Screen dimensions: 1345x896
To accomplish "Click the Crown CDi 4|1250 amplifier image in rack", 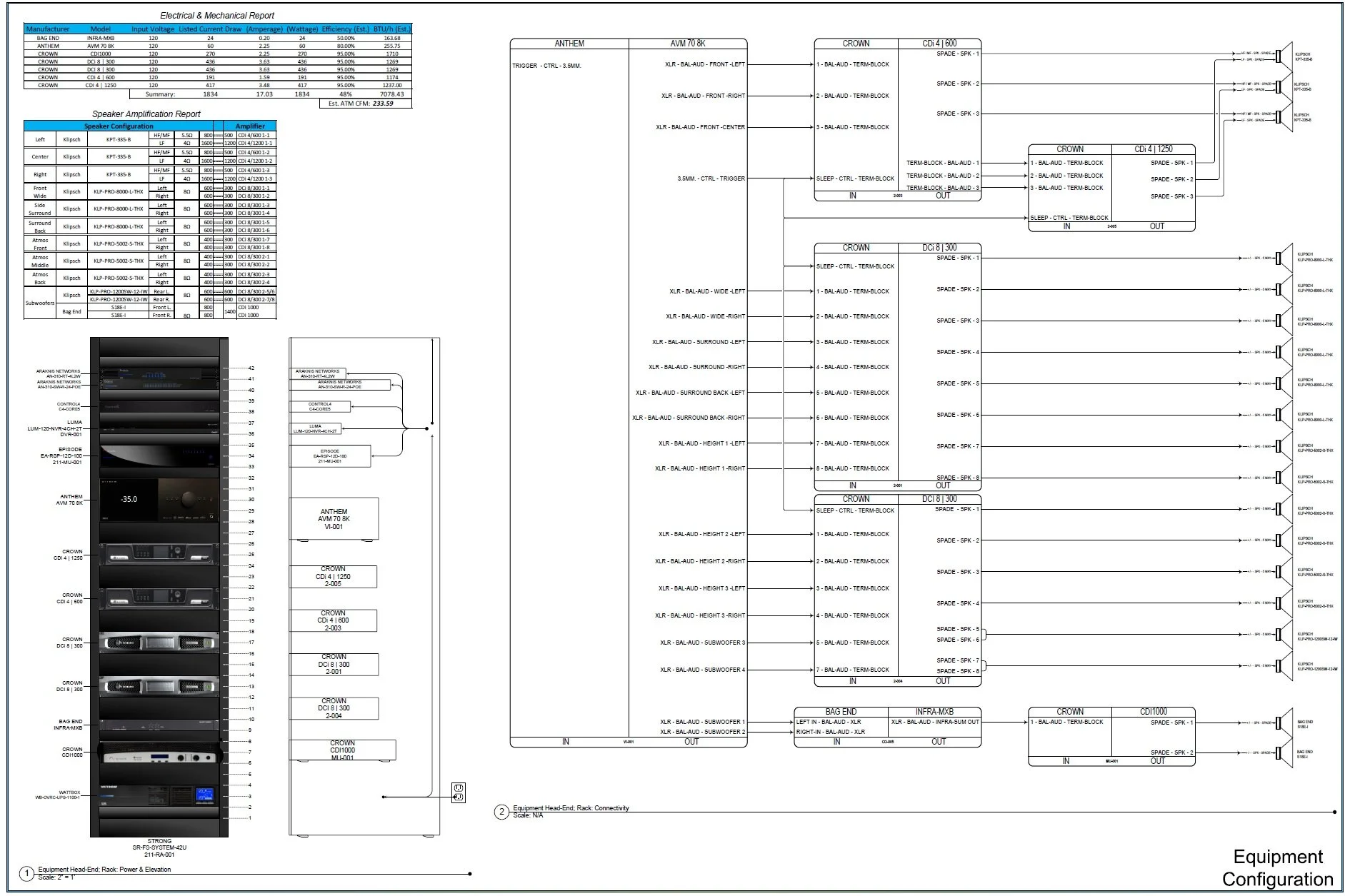I will point(159,555).
